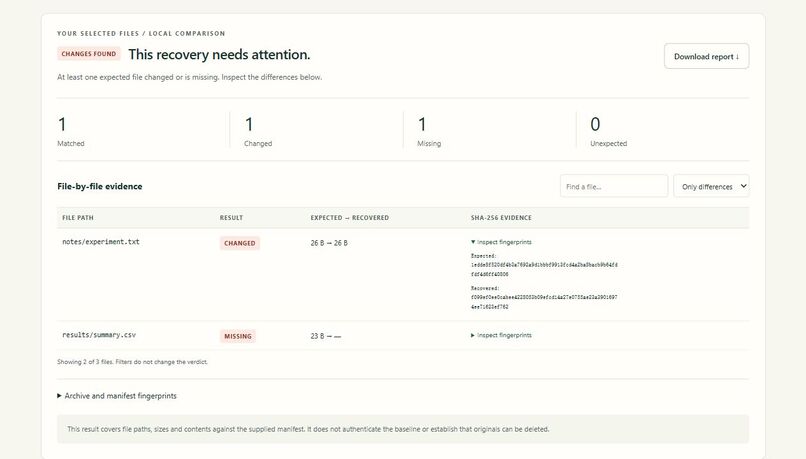Image resolution: width=806 pixels, height=459 pixels.
Task: Click the 23 B → — size value
Action: coord(326,336)
